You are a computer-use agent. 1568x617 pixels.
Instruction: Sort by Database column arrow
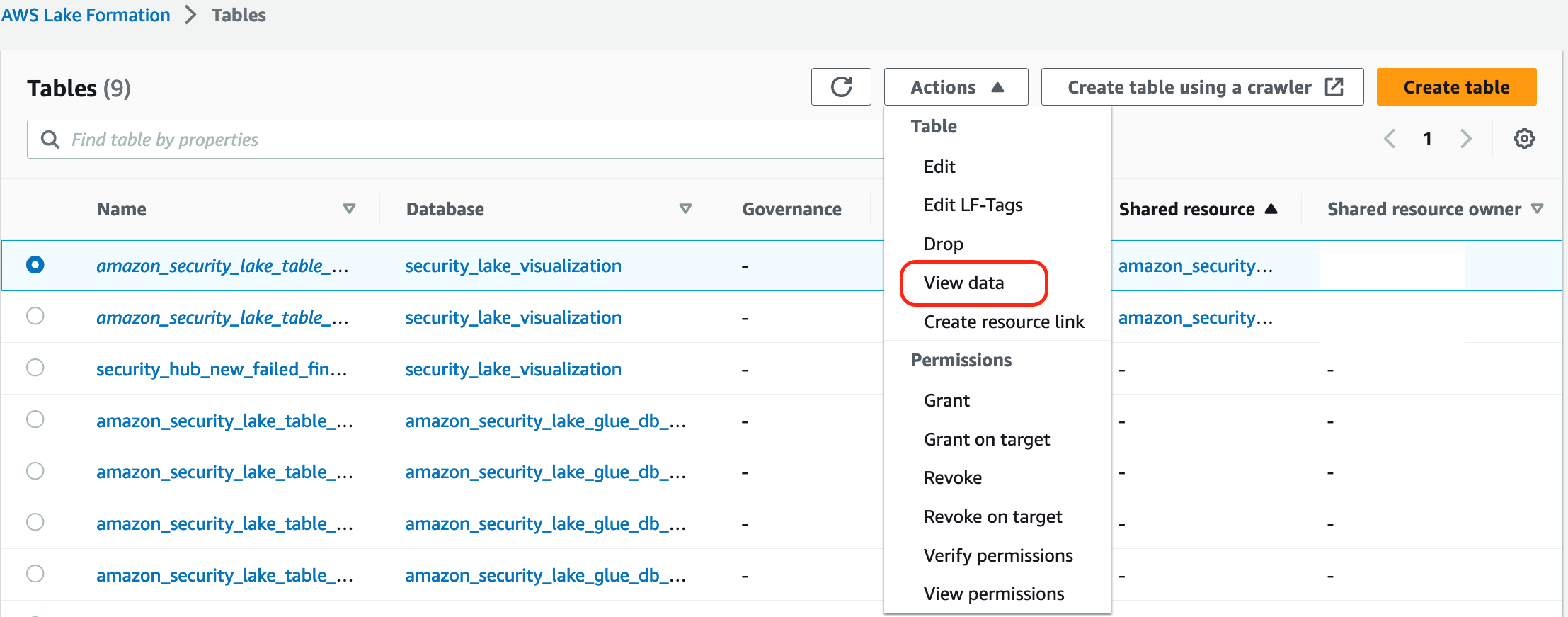tap(685, 209)
